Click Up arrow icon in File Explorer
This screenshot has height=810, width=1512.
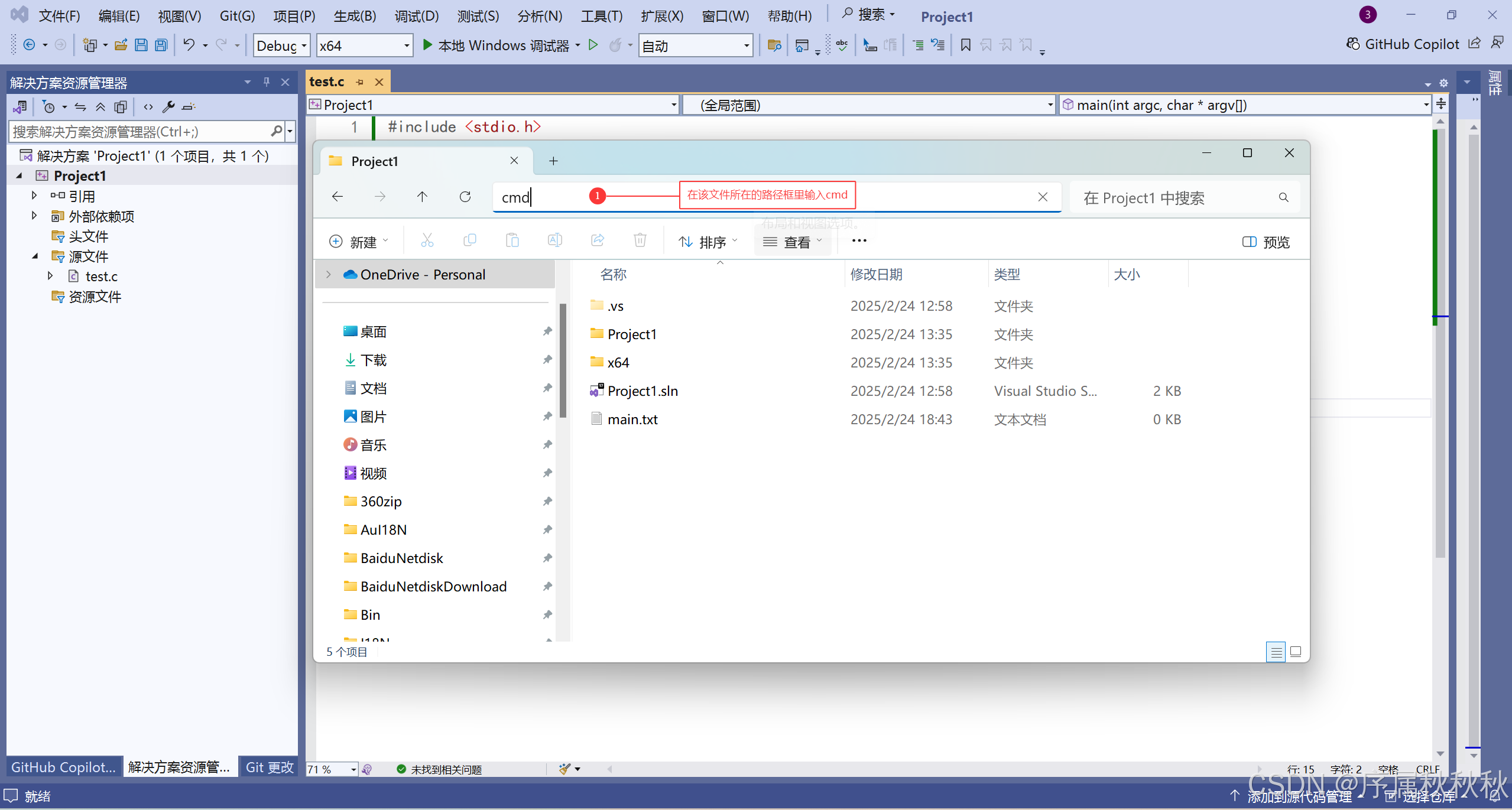coord(422,197)
